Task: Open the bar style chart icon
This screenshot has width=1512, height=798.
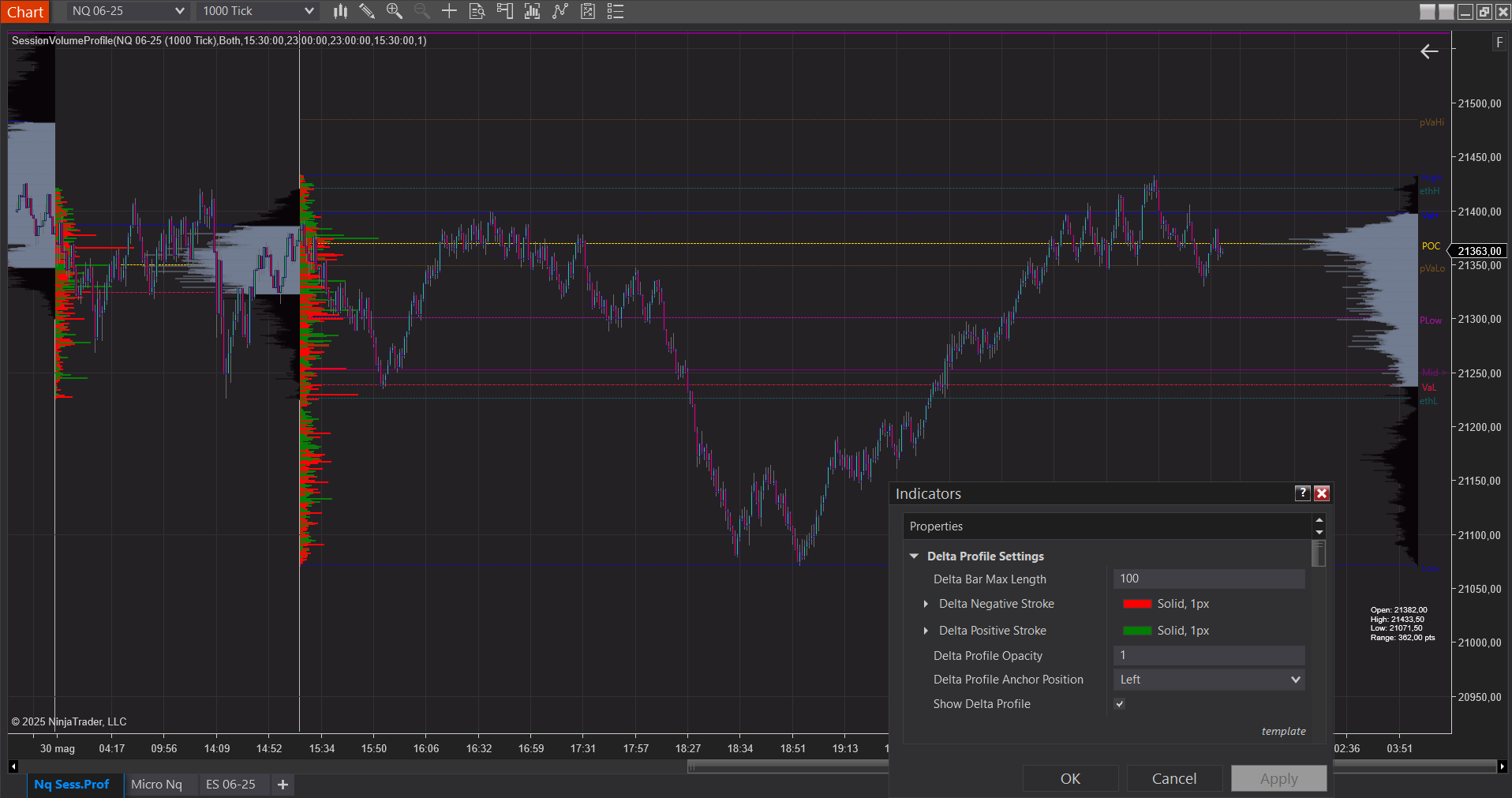Action: point(340,11)
